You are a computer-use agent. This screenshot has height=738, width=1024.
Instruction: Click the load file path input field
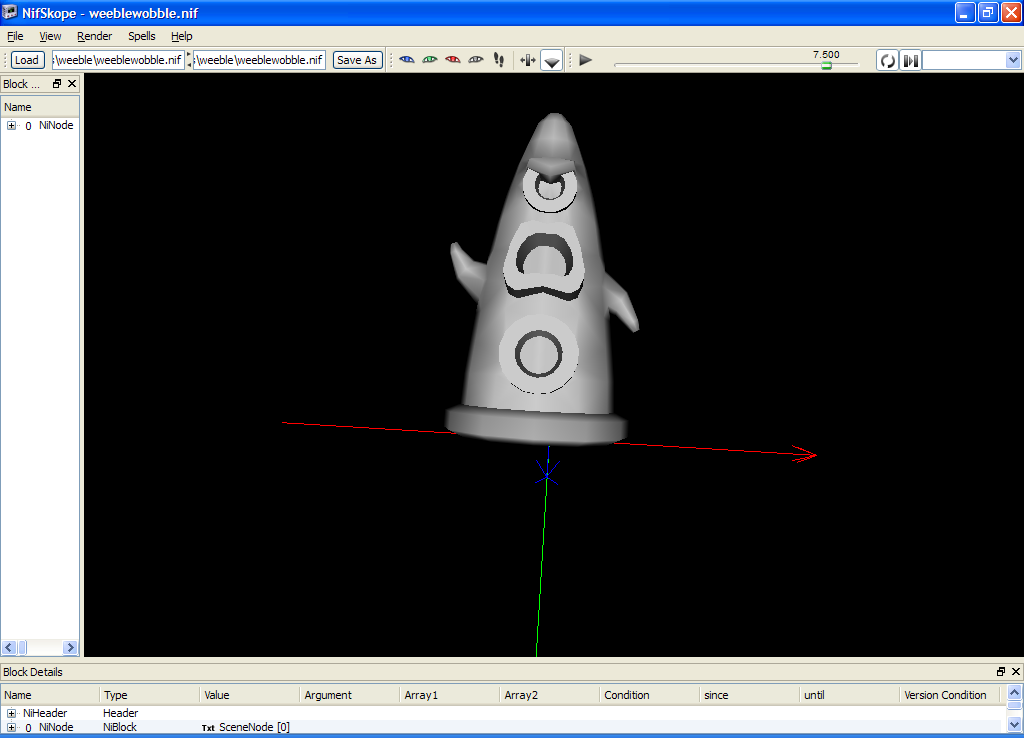tap(118, 60)
